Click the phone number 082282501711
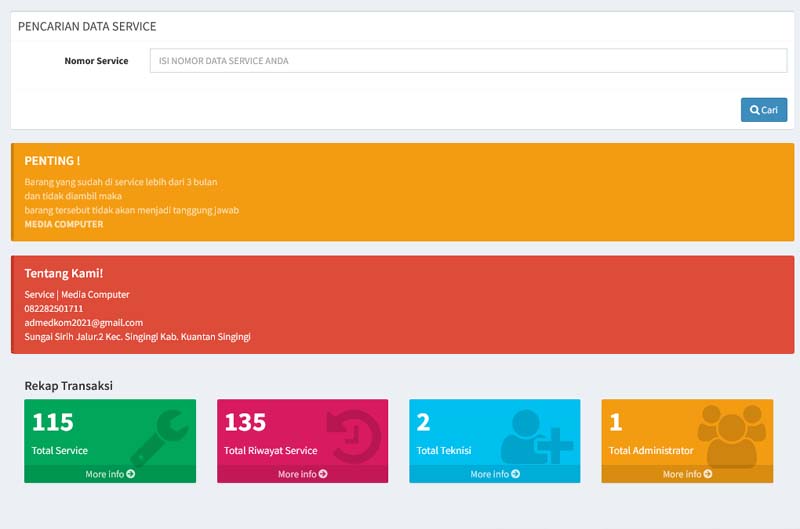The height and width of the screenshot is (529, 800). click(54, 309)
